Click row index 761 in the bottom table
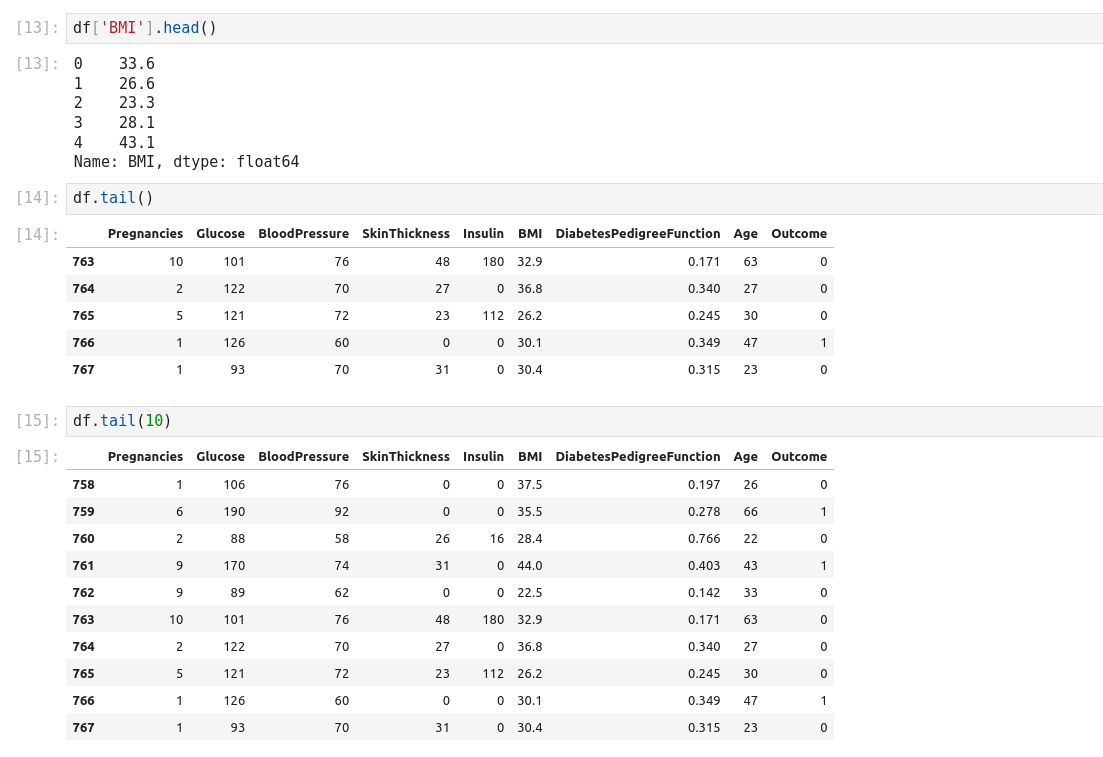The width and height of the screenshot is (1103, 757). (83, 566)
